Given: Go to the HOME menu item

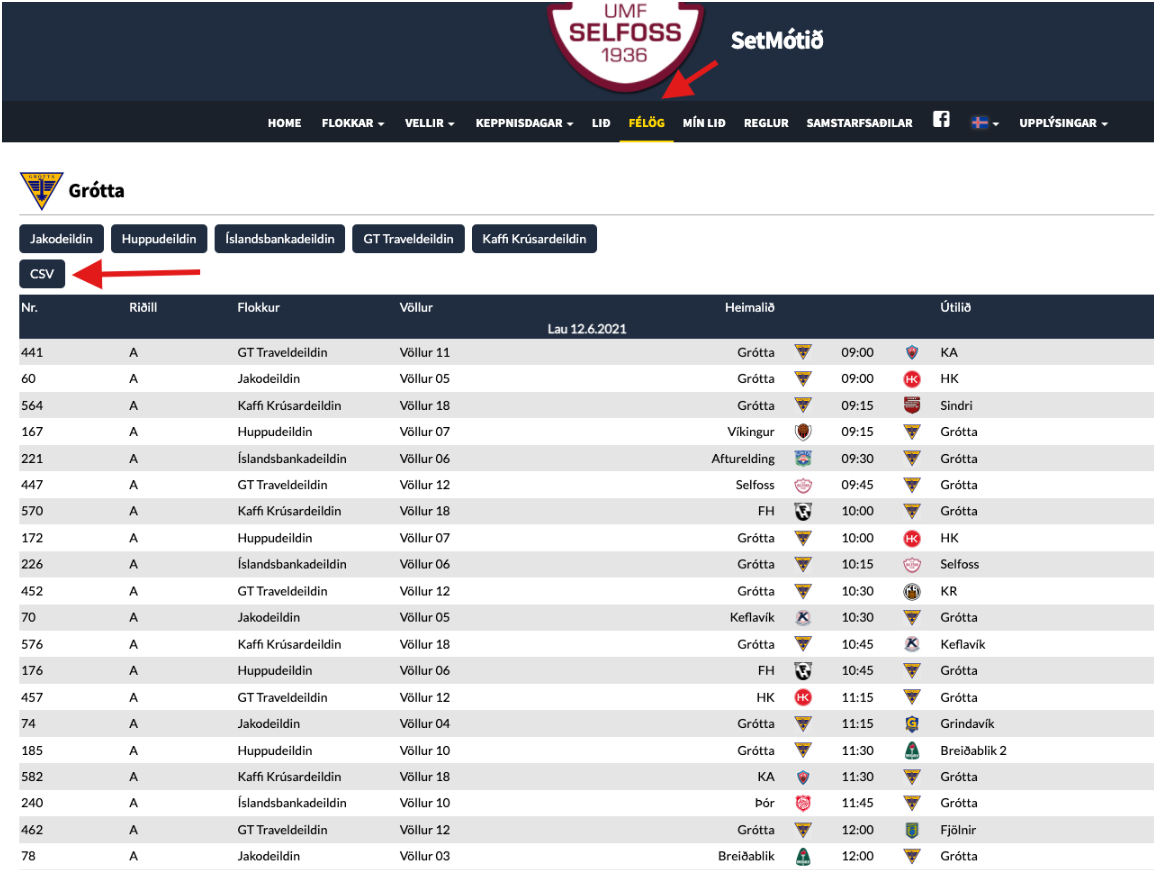Looking at the screenshot, I should click(285, 123).
